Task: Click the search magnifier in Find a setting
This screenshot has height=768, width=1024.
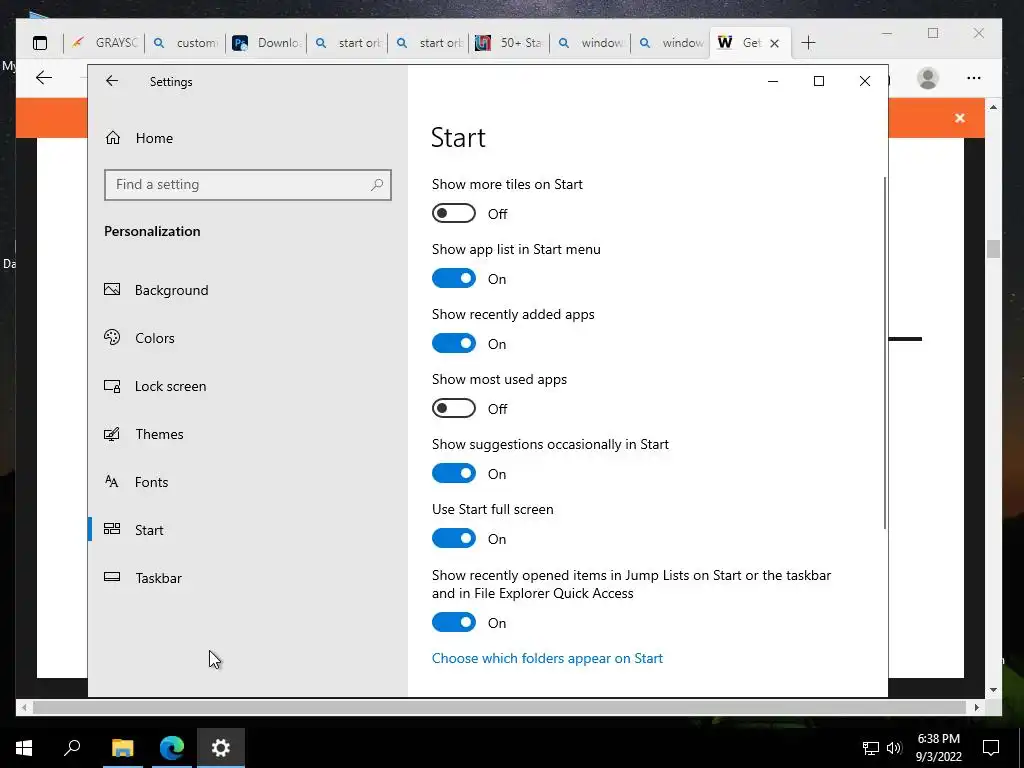Action: click(x=377, y=185)
